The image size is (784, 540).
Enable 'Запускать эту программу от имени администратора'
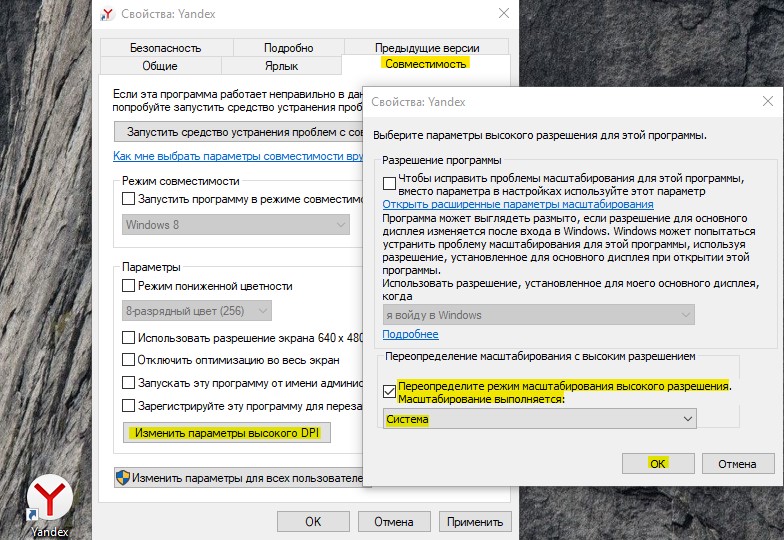(128, 382)
